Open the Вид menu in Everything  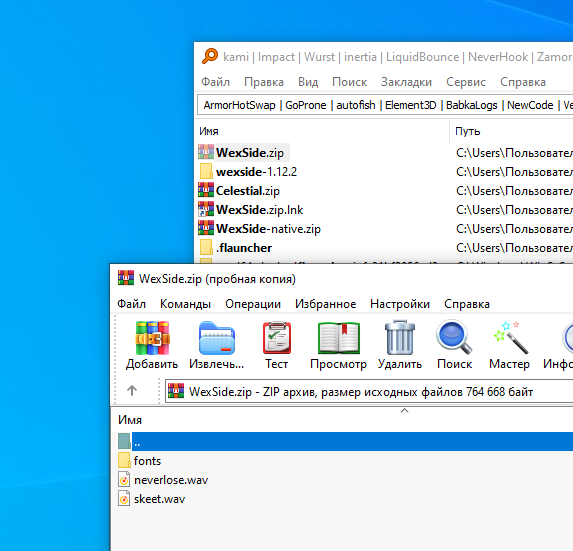308,82
